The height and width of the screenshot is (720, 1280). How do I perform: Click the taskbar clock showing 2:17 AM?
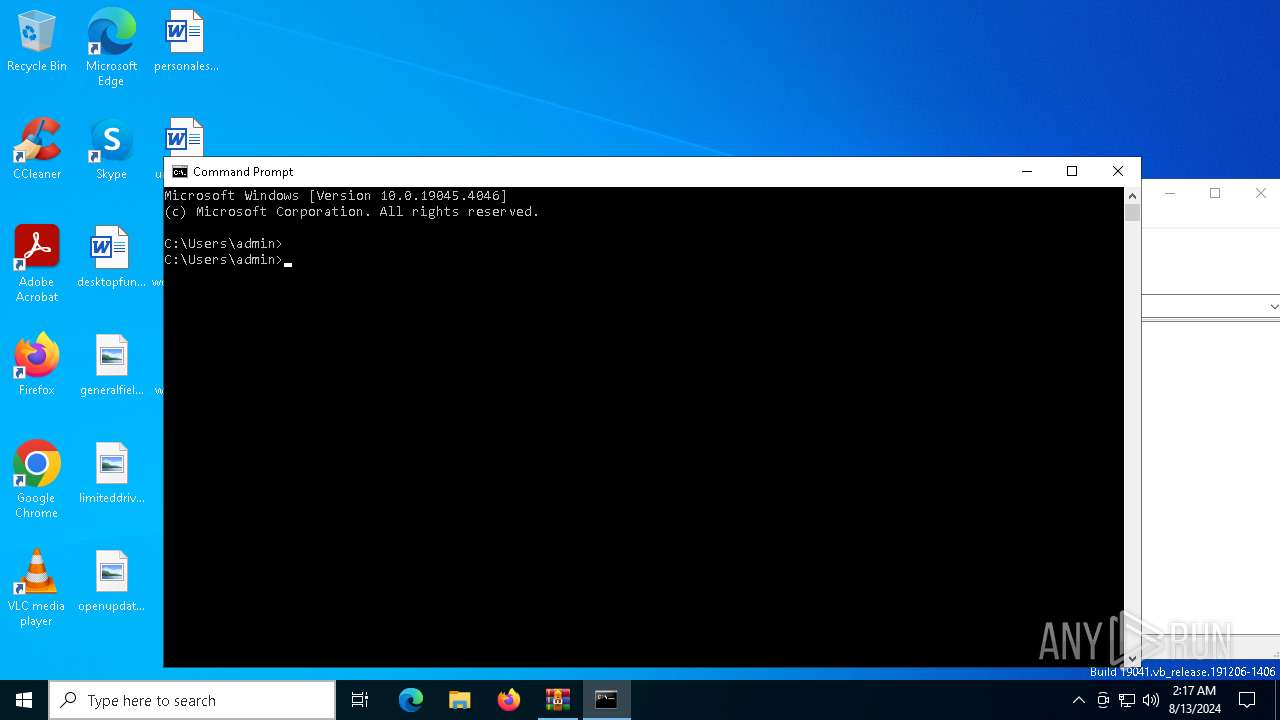pyautogui.click(x=1194, y=700)
